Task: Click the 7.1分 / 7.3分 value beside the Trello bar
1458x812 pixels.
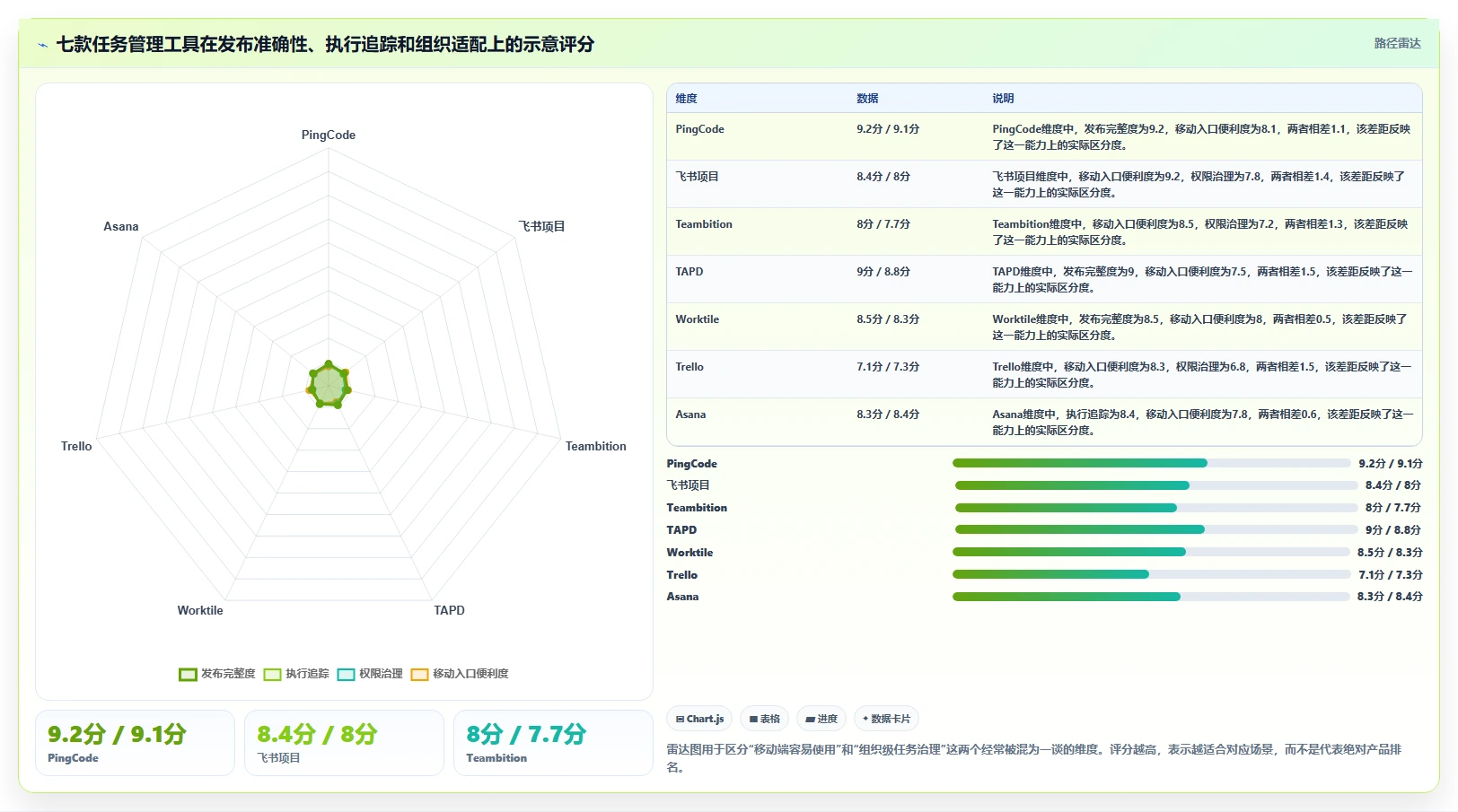Action: pos(1391,574)
